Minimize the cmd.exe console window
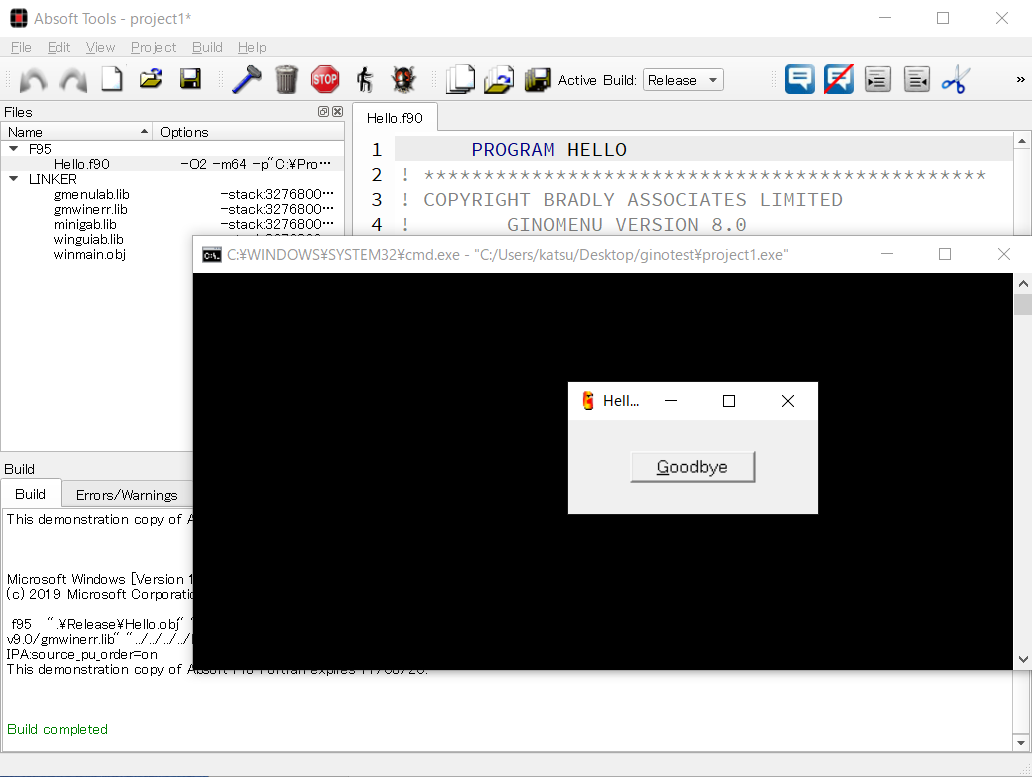 [x=887, y=254]
